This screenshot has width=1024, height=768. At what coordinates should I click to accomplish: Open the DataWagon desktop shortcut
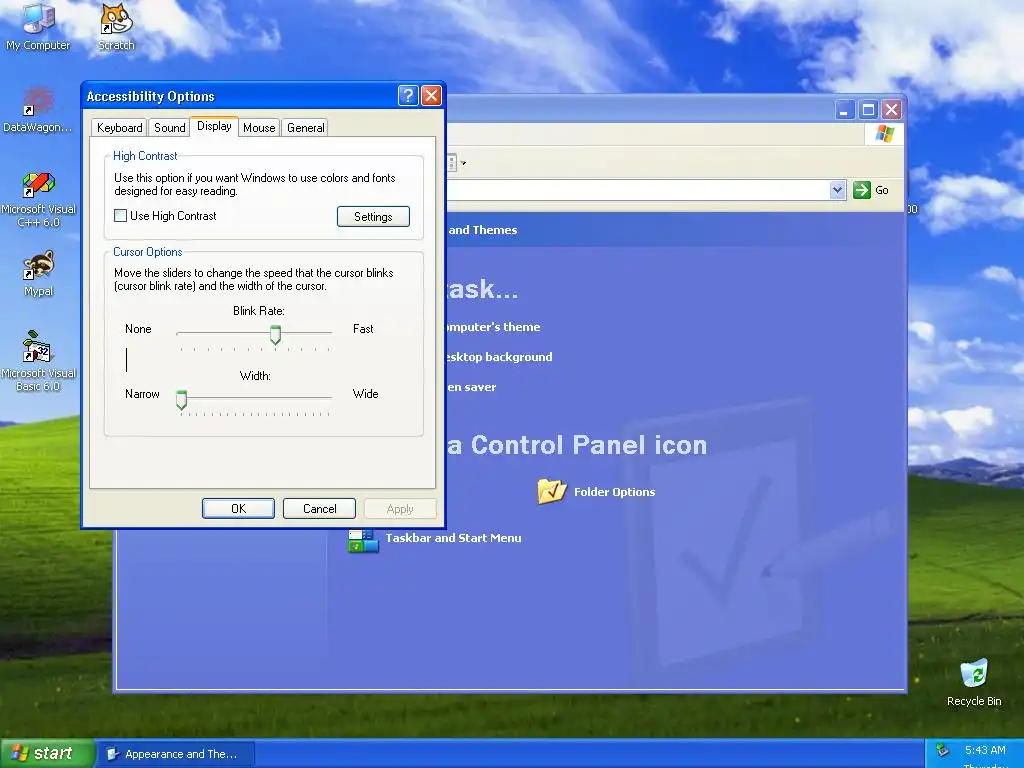[38, 108]
